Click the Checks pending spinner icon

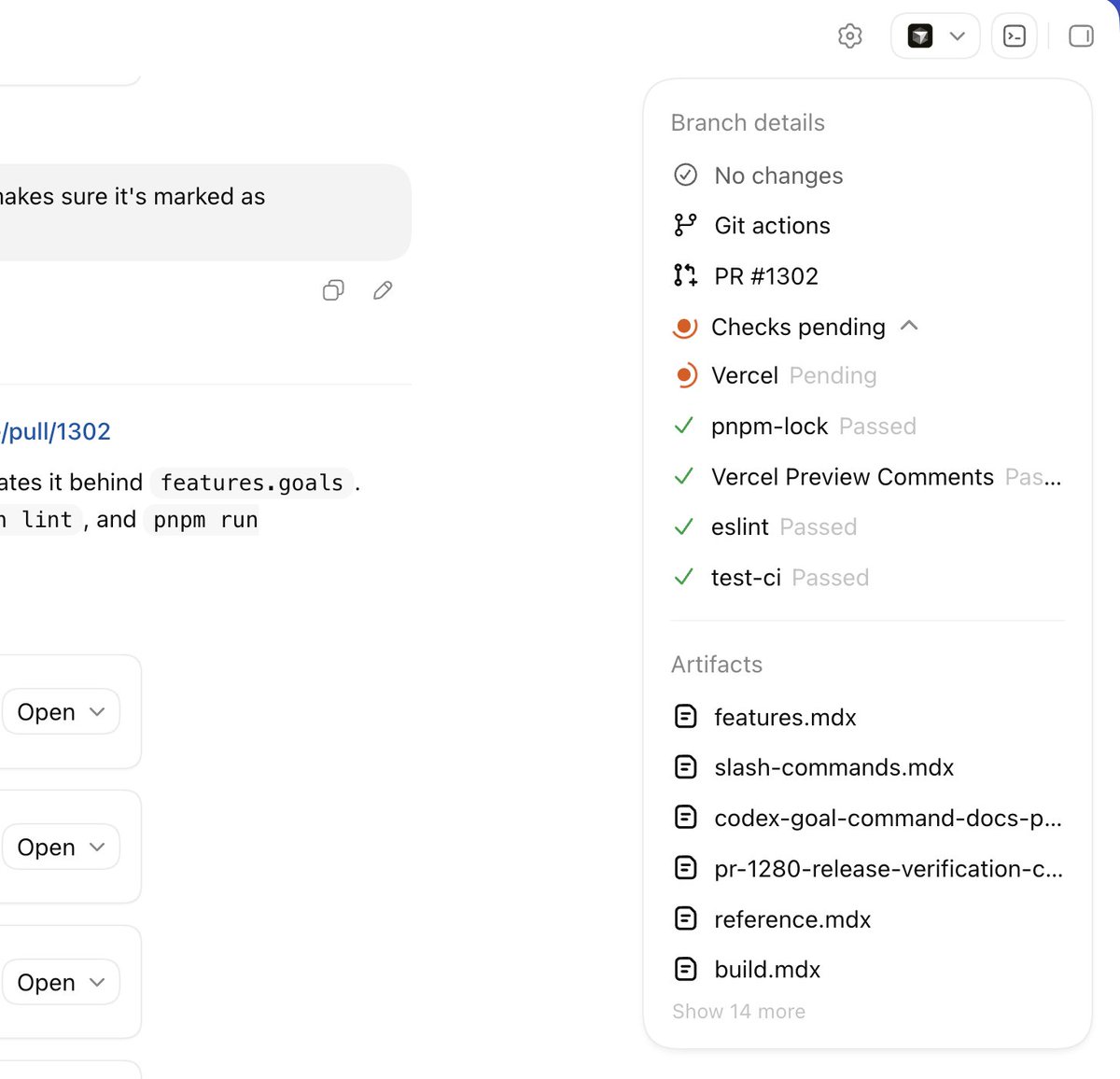(685, 327)
